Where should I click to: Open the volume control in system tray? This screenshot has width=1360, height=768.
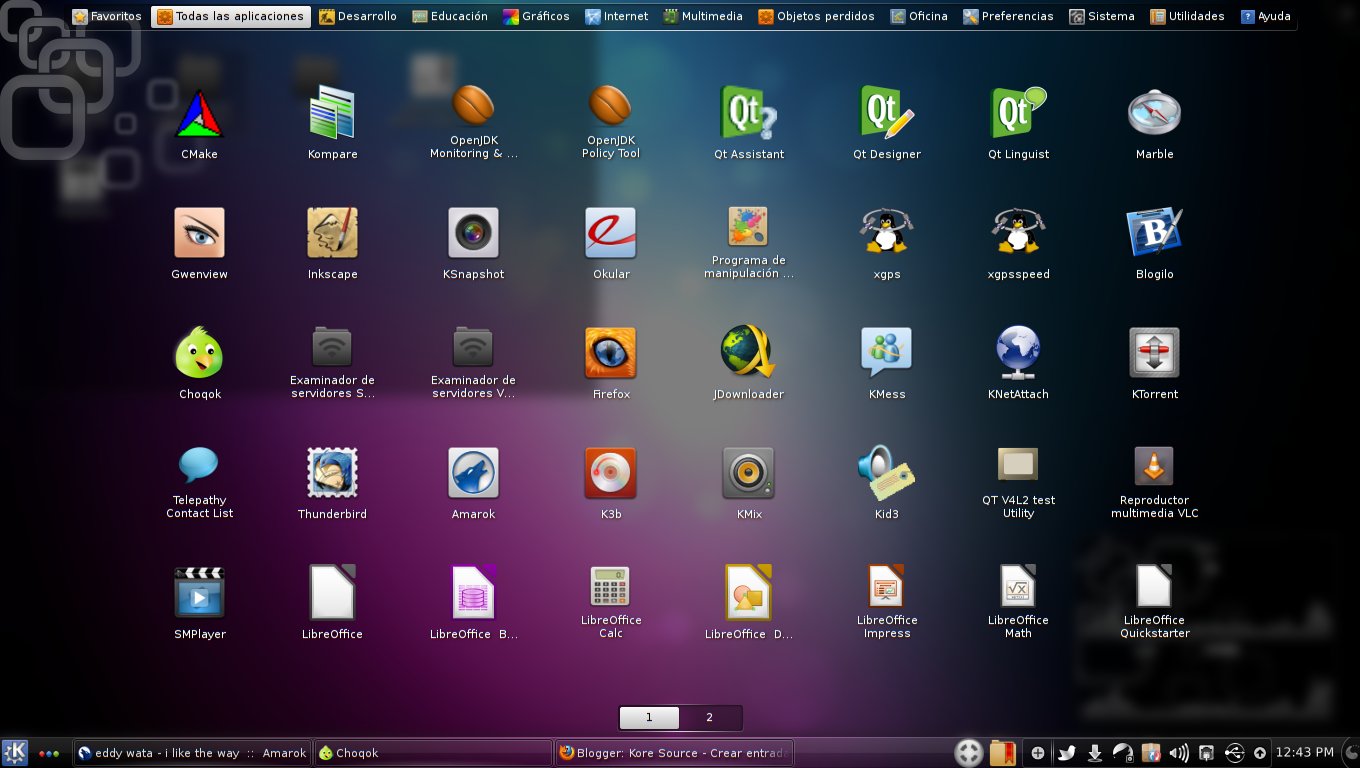(x=1179, y=753)
